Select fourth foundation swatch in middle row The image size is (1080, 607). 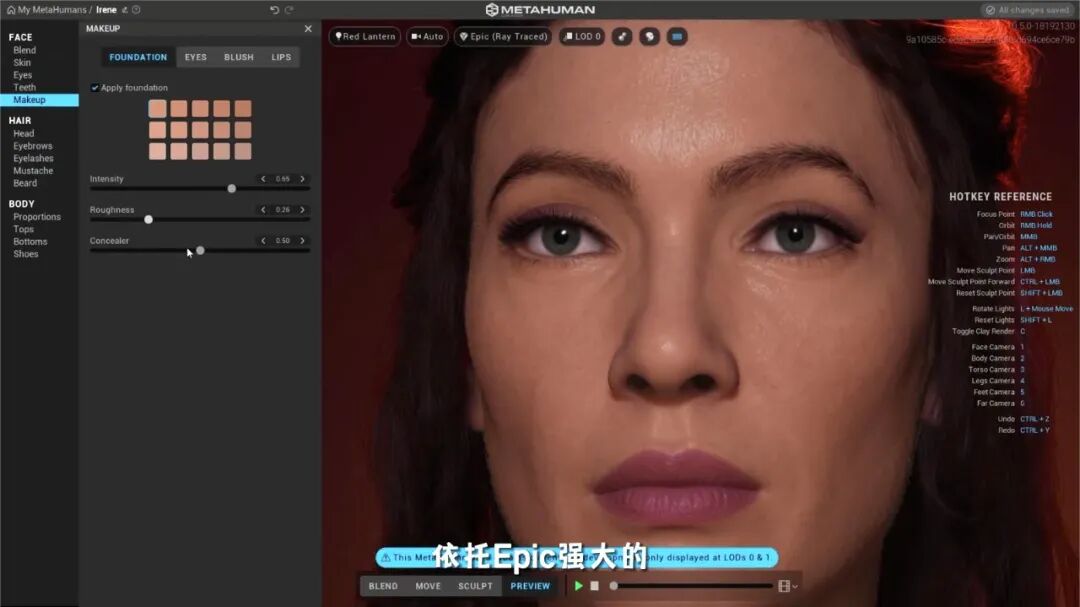coord(222,130)
